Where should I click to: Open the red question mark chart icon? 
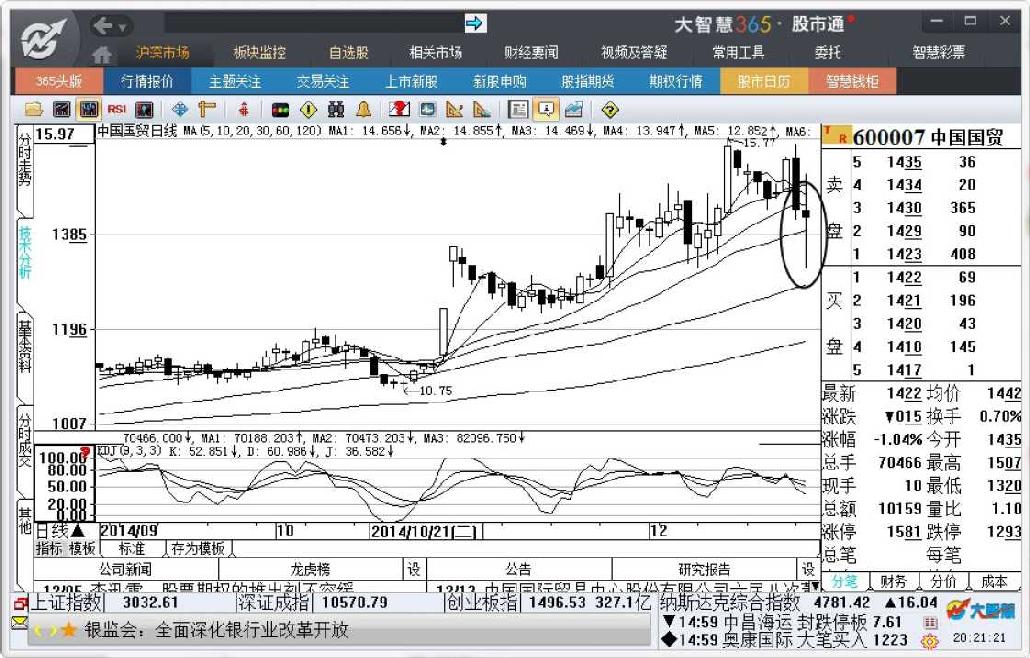[x=399, y=109]
